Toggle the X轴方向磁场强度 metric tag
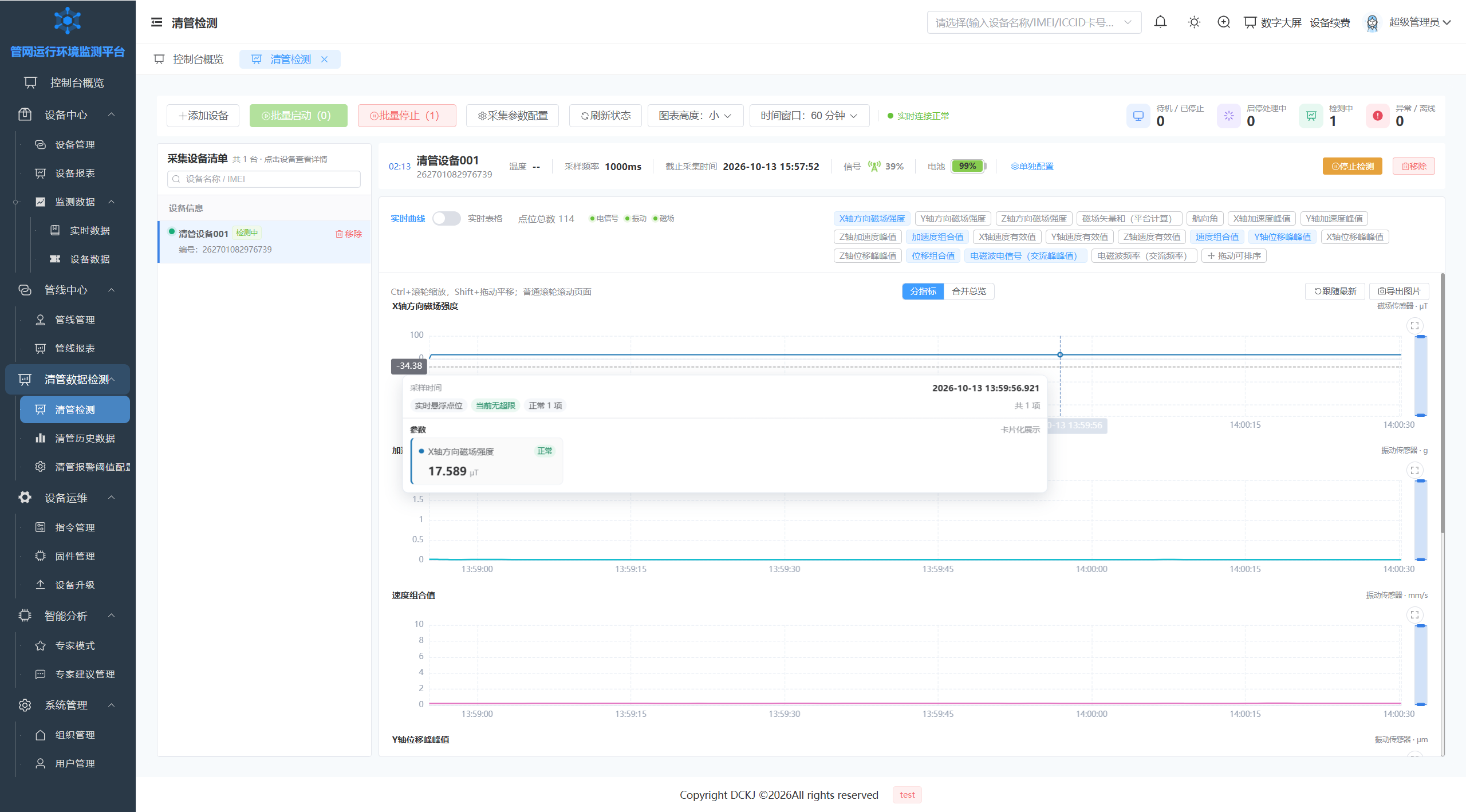 (872, 218)
